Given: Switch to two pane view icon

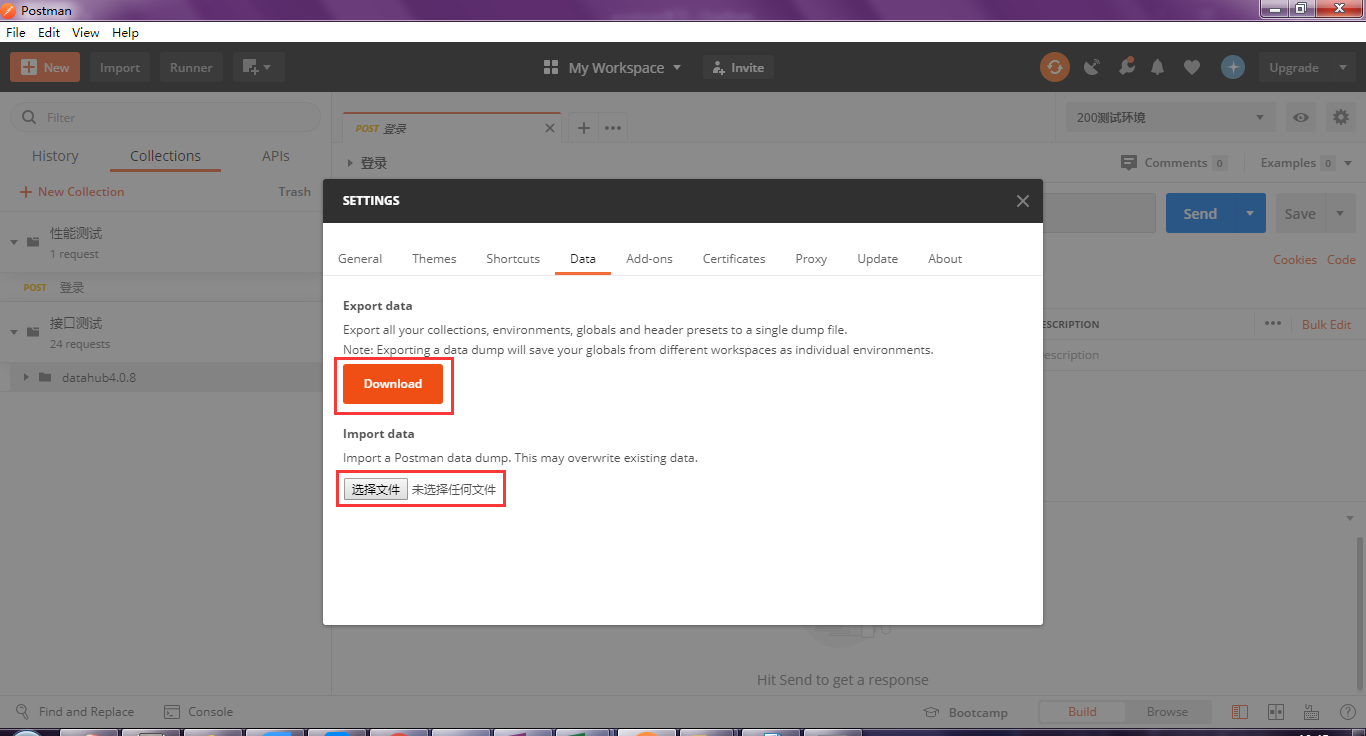Looking at the screenshot, I should 1275,712.
